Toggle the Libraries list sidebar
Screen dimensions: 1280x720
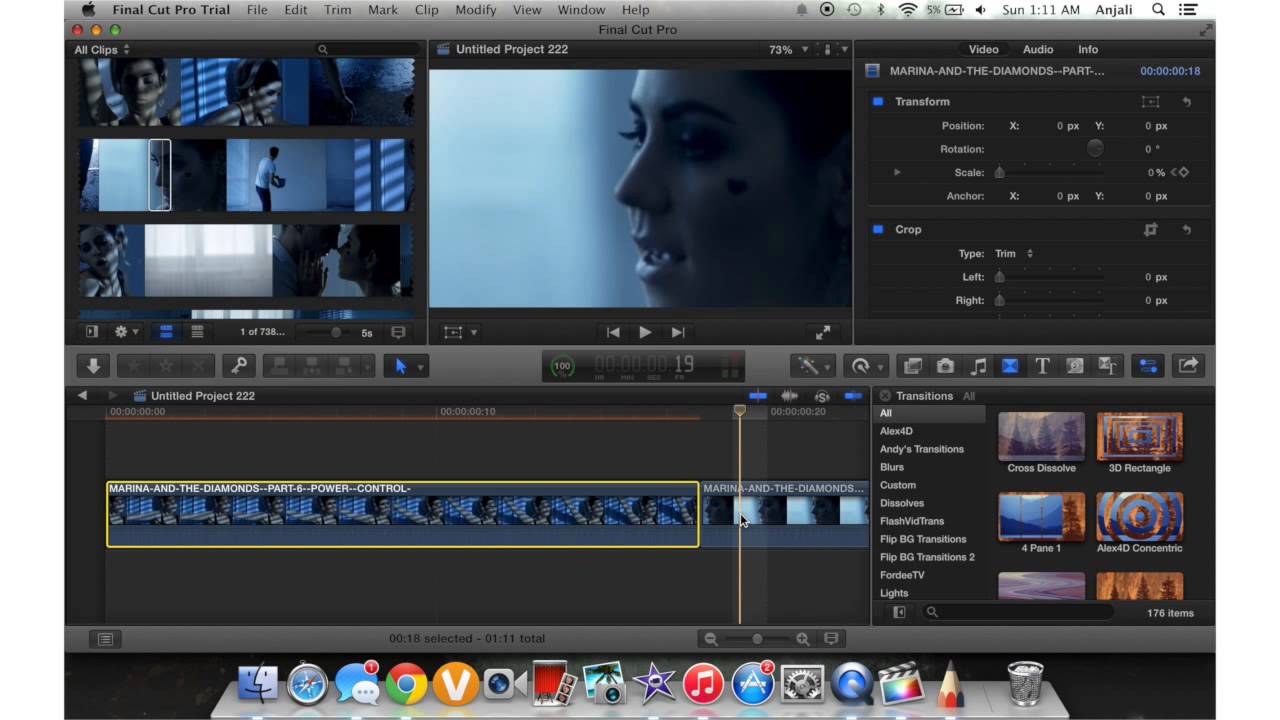coord(92,332)
